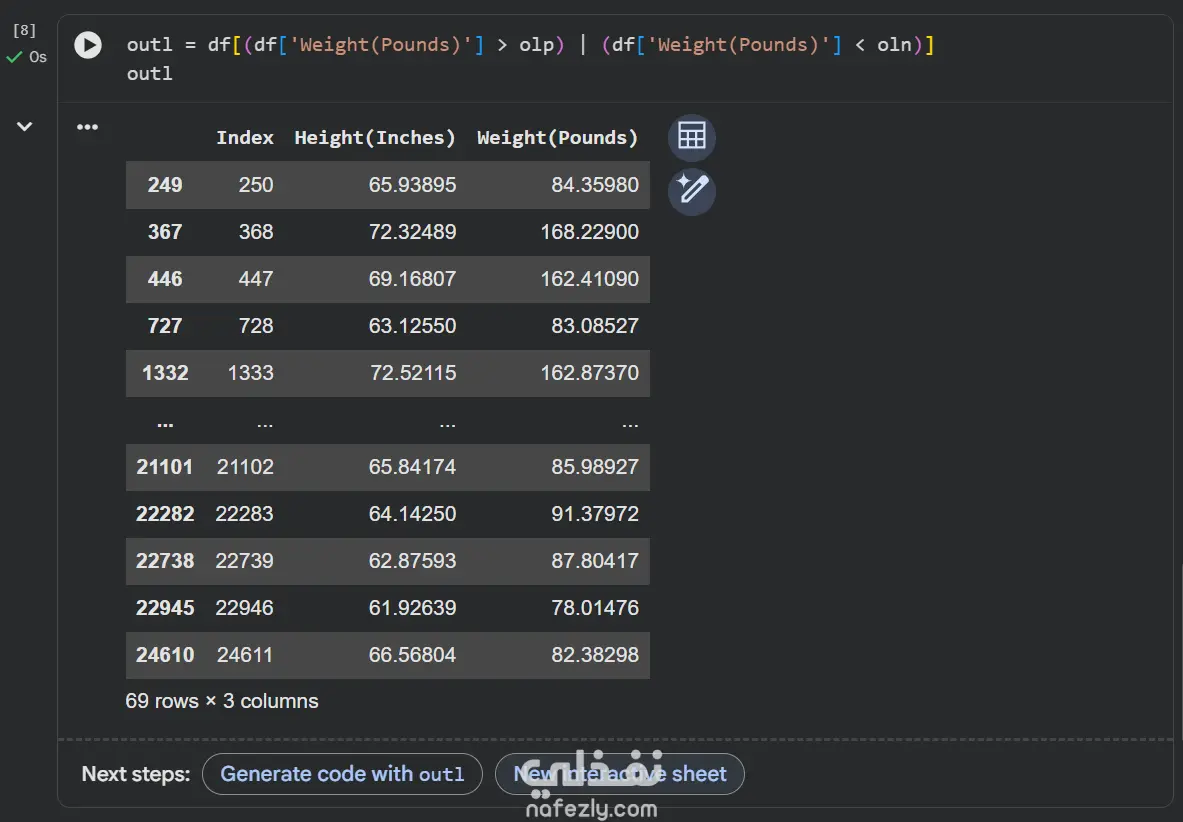Select row label 727
1183x822 pixels.
(x=164, y=326)
